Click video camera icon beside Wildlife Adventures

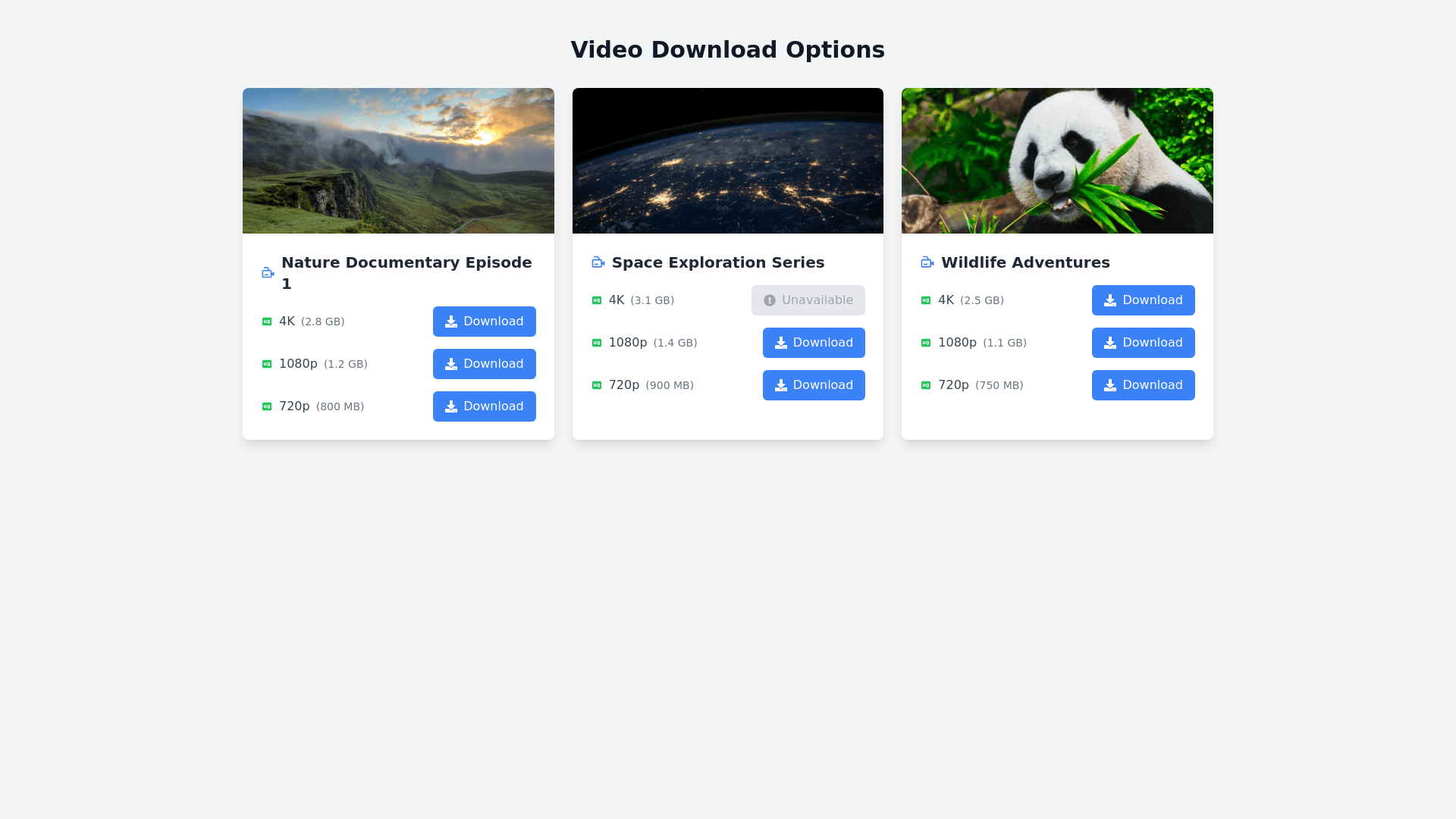[927, 262]
